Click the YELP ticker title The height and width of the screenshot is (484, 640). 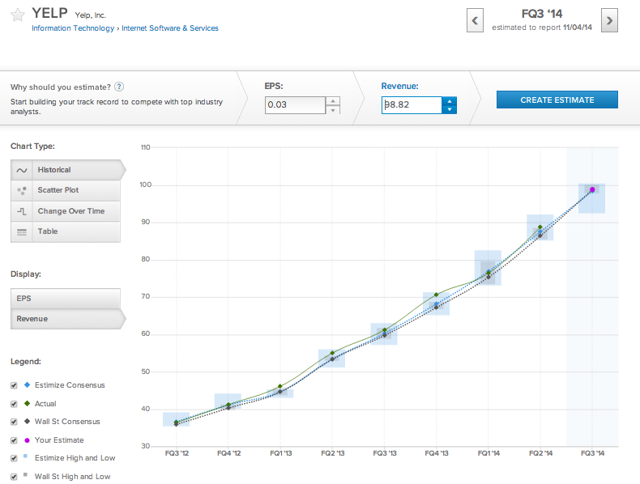tap(49, 13)
